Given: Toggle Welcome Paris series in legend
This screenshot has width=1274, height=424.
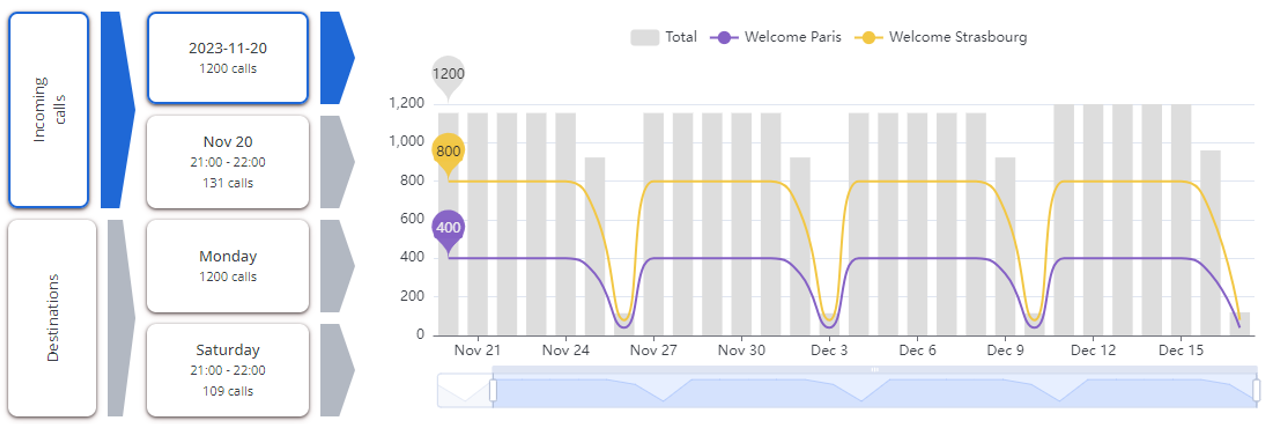Looking at the screenshot, I should point(776,37).
